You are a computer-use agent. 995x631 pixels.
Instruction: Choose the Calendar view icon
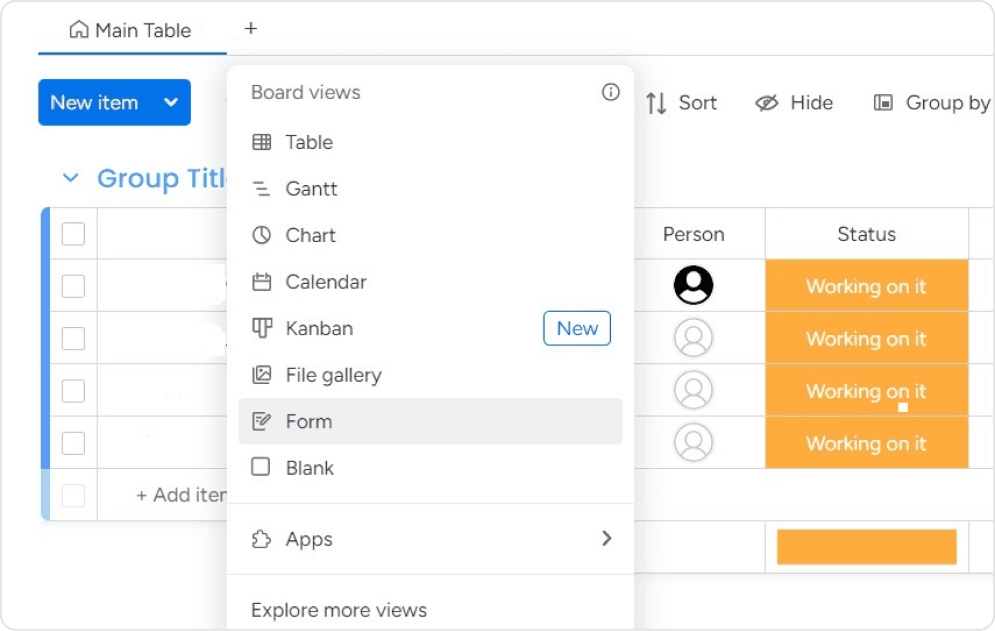pos(262,281)
